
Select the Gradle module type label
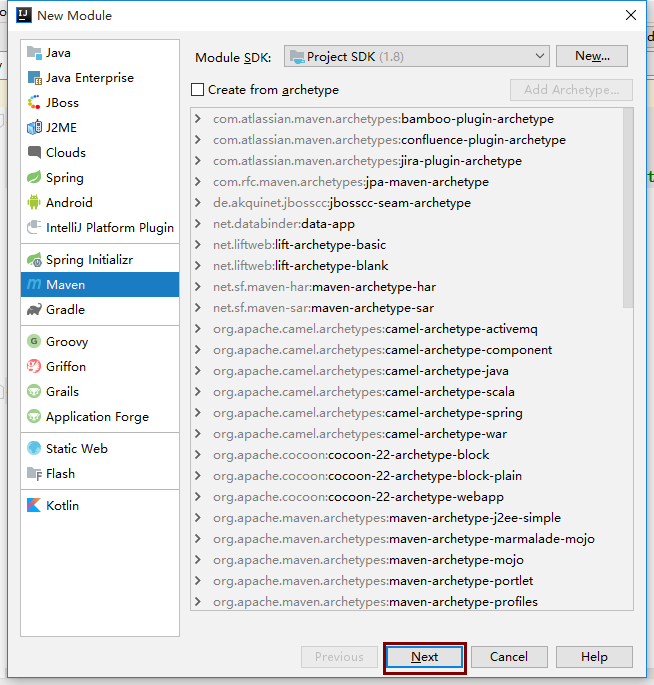(66, 309)
